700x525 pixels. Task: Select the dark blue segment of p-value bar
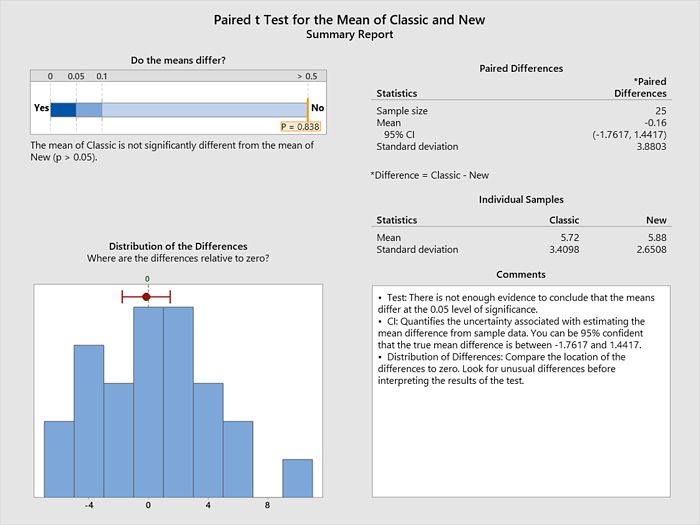tap(63, 109)
